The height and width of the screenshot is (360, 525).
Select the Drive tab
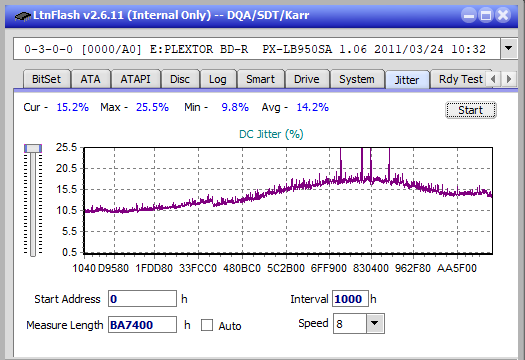(307, 79)
